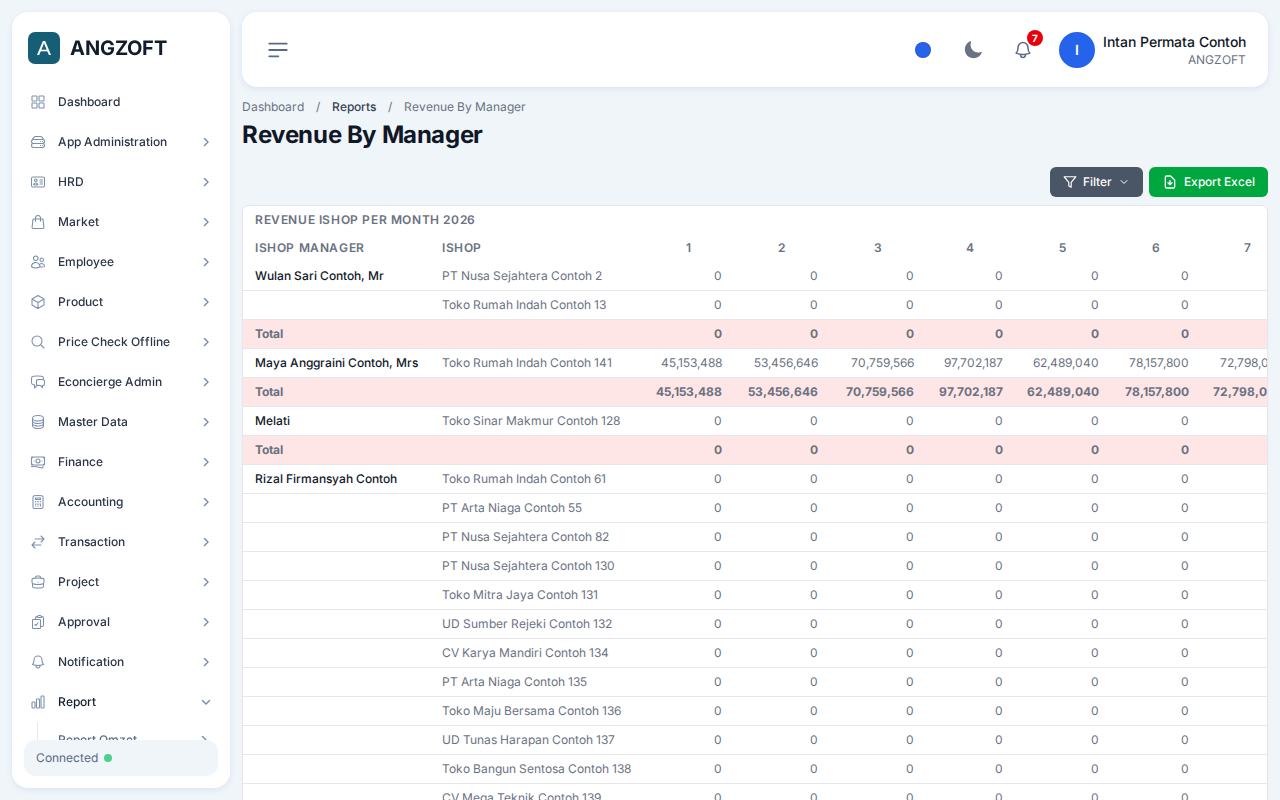Click the Market bag icon
This screenshot has width=1280, height=800.
point(38,222)
